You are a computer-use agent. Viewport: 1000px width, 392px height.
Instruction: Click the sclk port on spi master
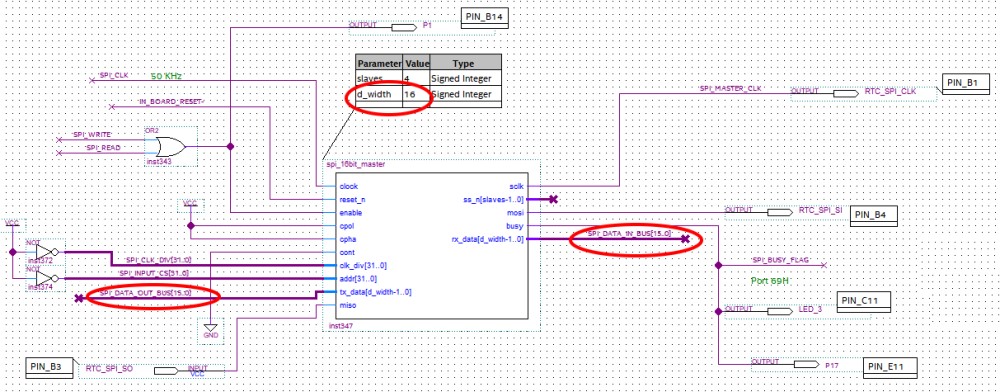(x=517, y=186)
